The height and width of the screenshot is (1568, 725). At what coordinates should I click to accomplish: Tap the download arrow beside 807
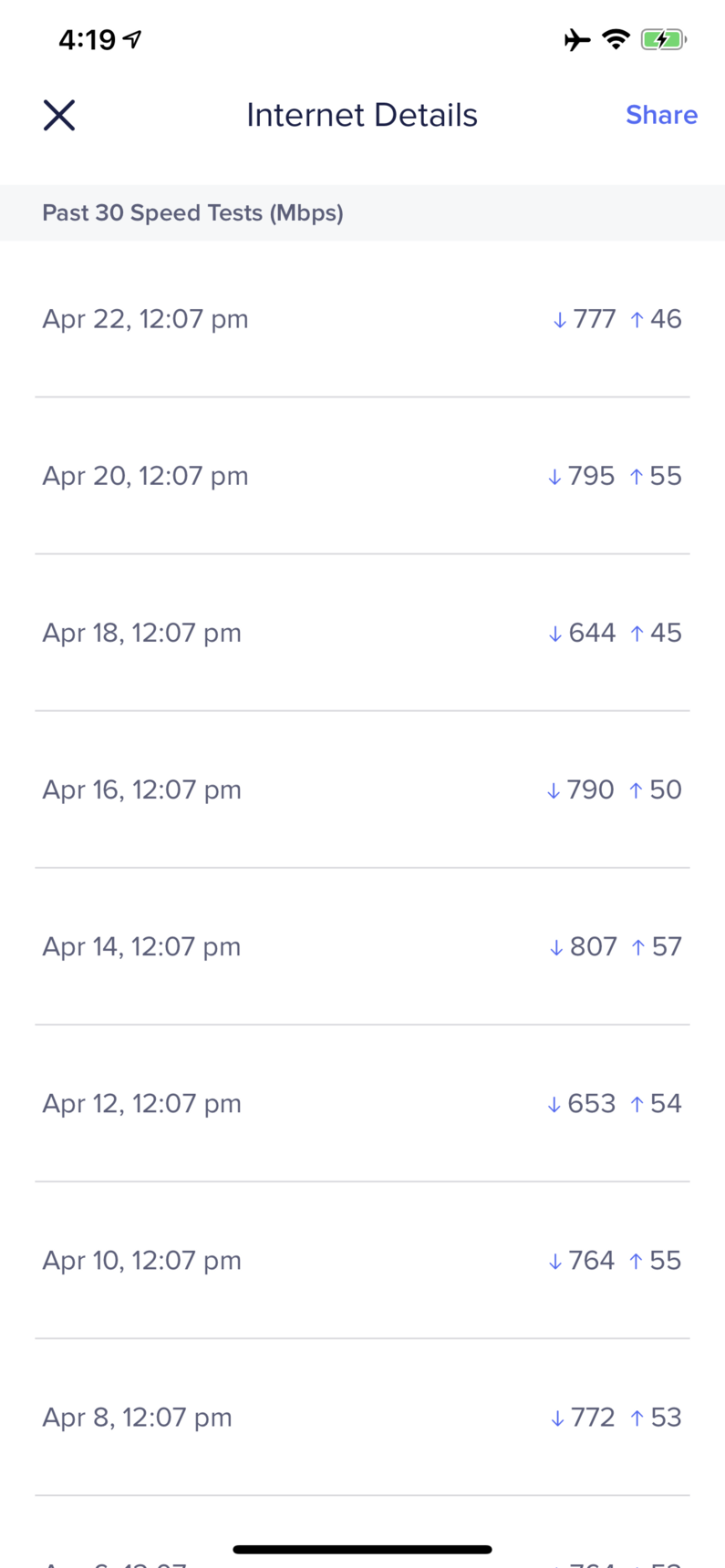[x=556, y=948]
